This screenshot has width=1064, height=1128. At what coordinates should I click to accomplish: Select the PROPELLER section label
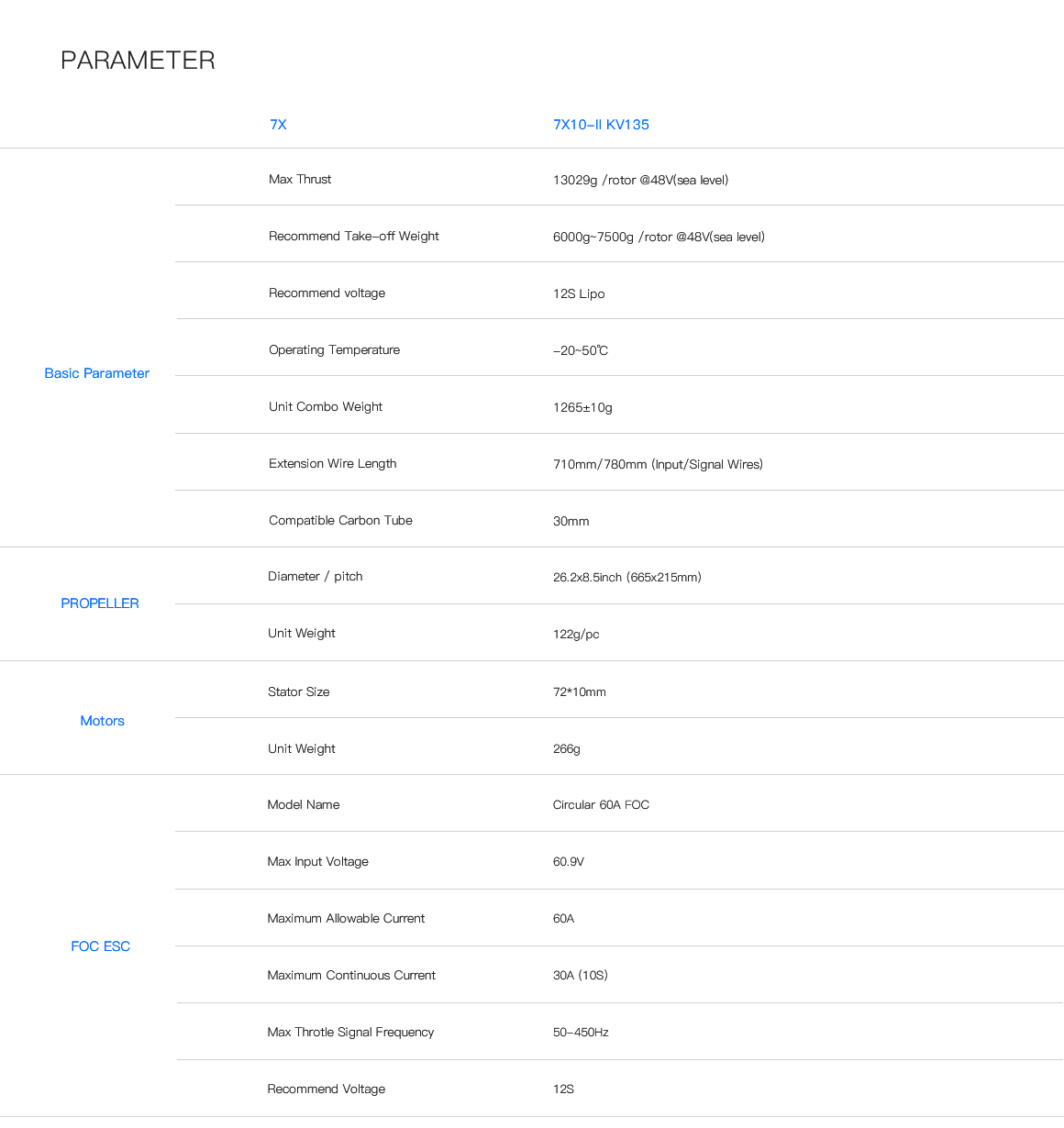100,603
